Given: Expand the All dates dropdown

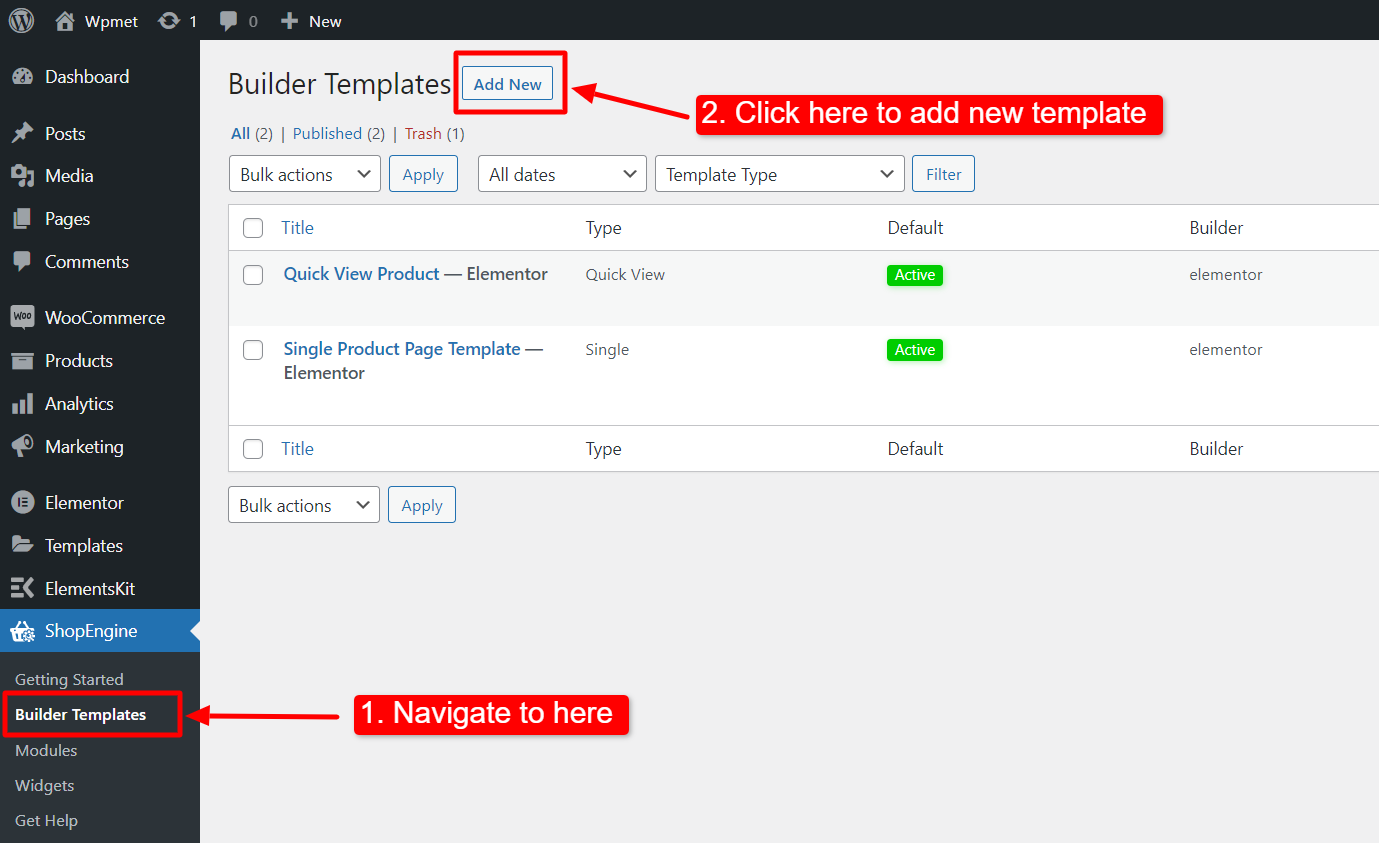Looking at the screenshot, I should [561, 173].
